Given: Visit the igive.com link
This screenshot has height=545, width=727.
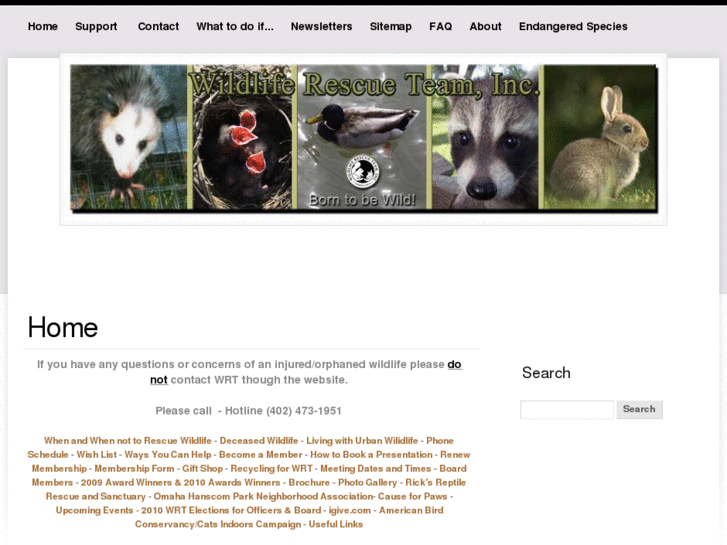Looking at the screenshot, I should (350, 510).
